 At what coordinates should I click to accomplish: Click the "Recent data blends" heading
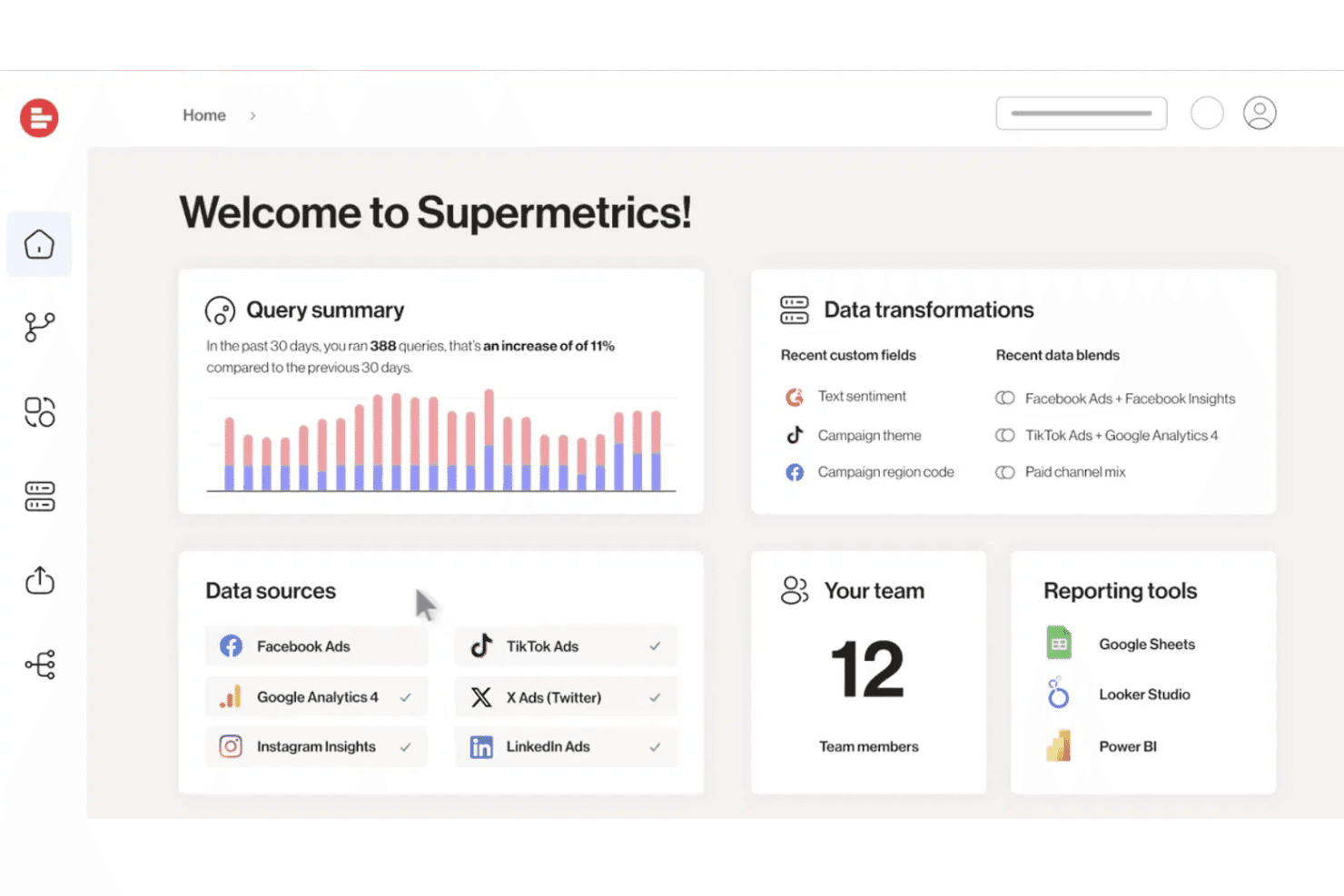[1058, 355]
